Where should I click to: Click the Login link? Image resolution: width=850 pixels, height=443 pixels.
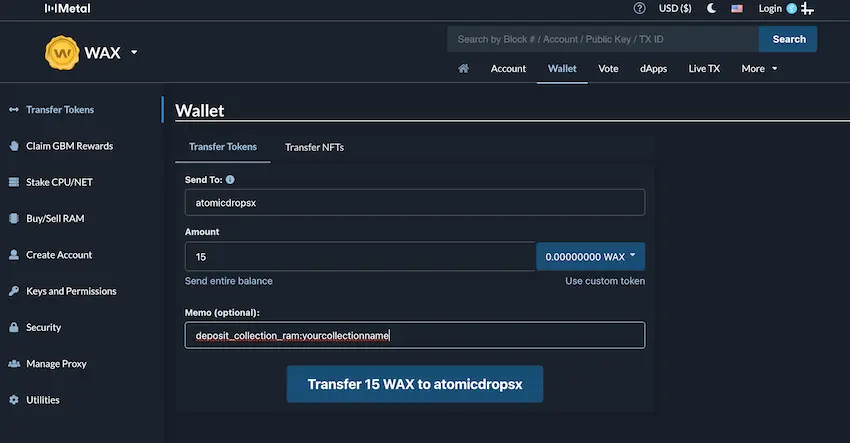[770, 8]
